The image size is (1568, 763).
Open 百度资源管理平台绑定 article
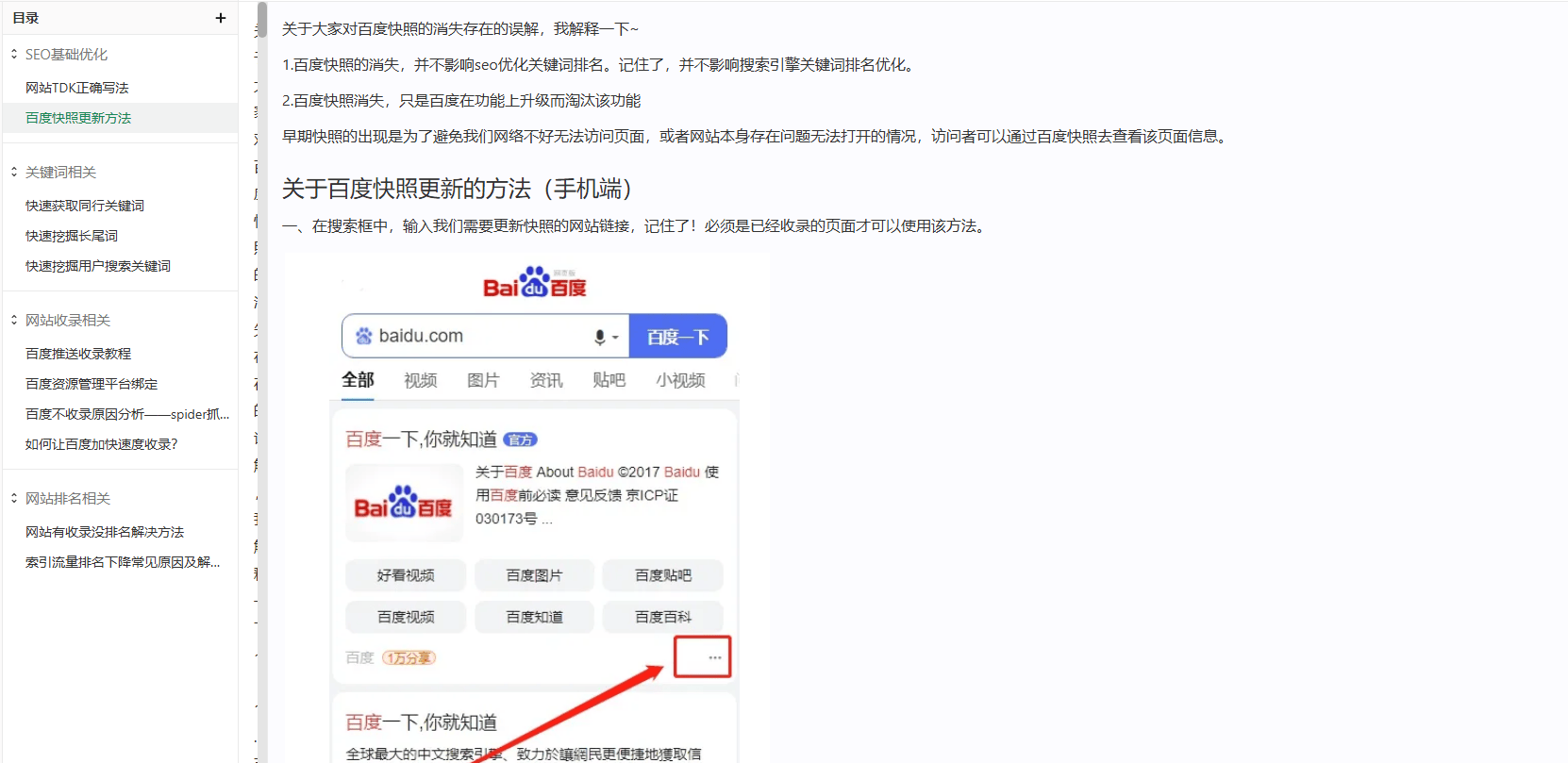[92, 384]
